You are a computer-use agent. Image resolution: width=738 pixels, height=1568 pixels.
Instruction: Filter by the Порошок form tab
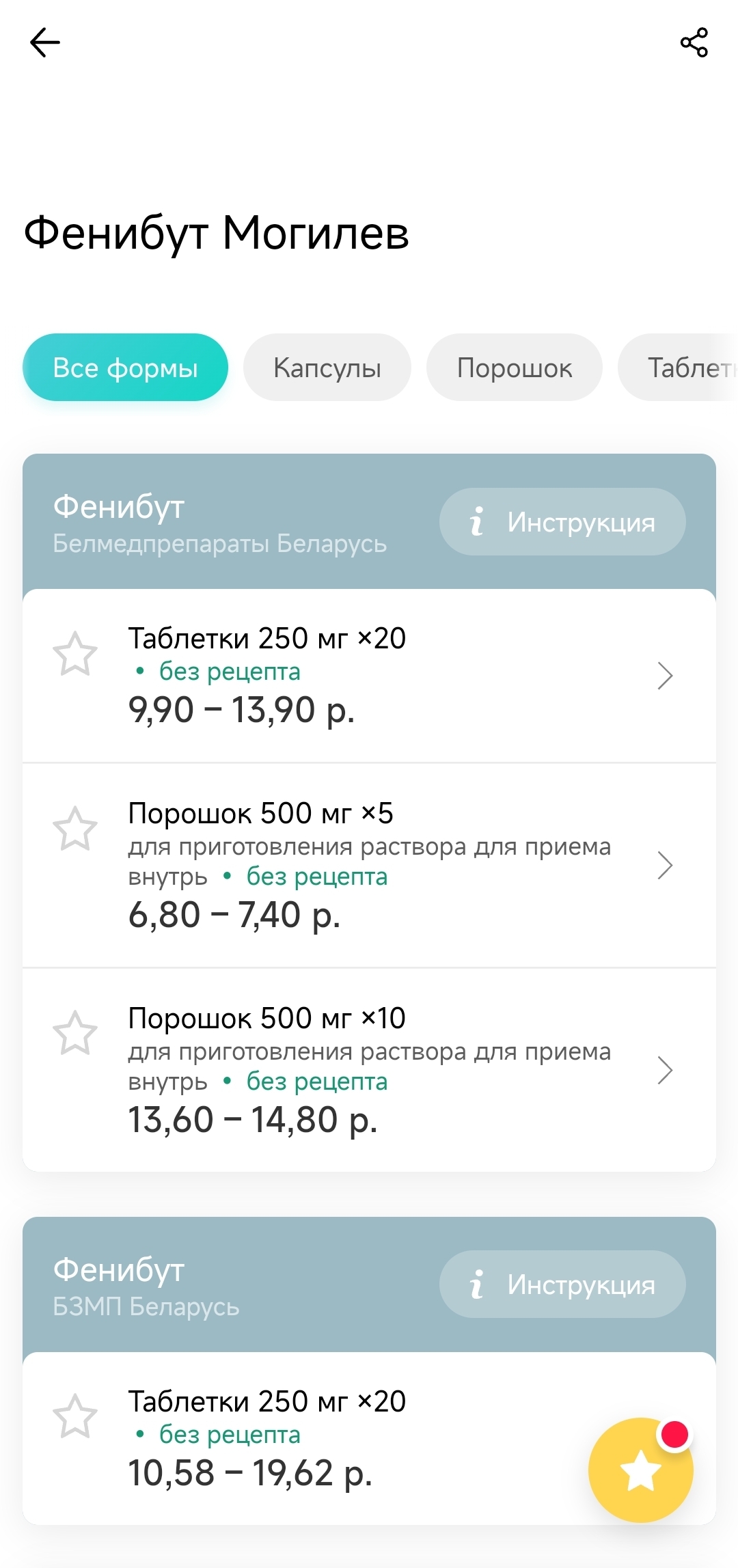[x=514, y=368]
